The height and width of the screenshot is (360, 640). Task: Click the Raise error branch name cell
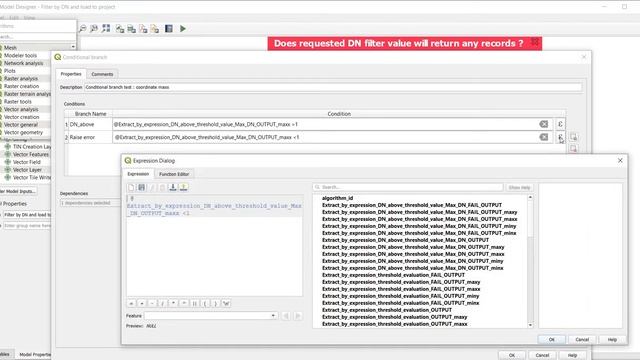tap(90, 137)
